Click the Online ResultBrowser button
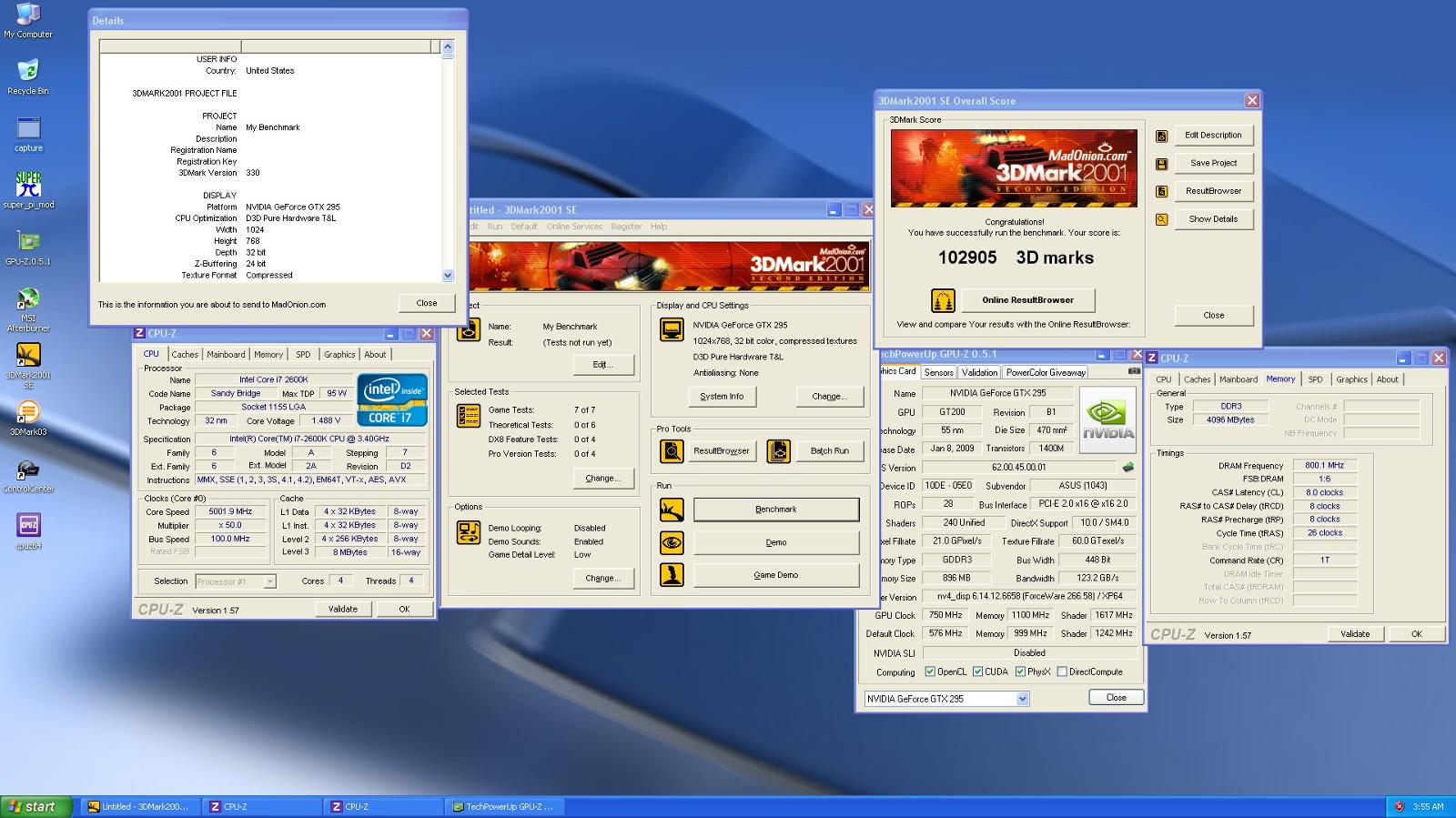 [1027, 300]
